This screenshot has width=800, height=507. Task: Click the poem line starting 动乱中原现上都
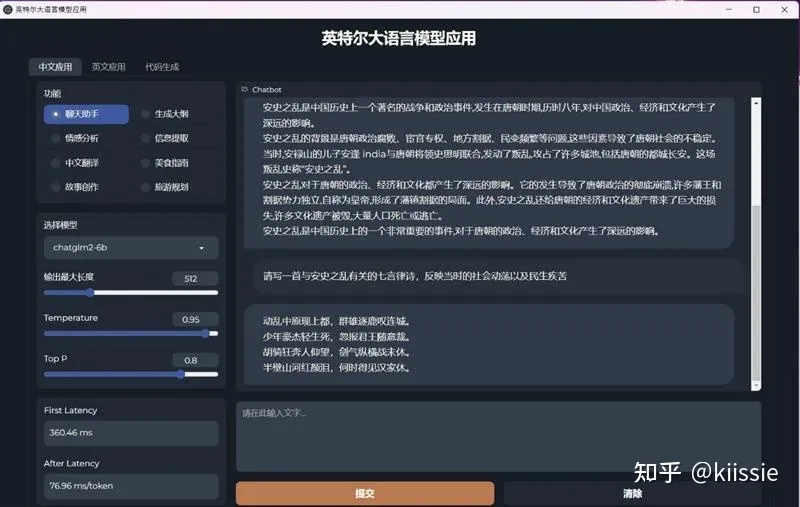pyautogui.click(x=337, y=321)
